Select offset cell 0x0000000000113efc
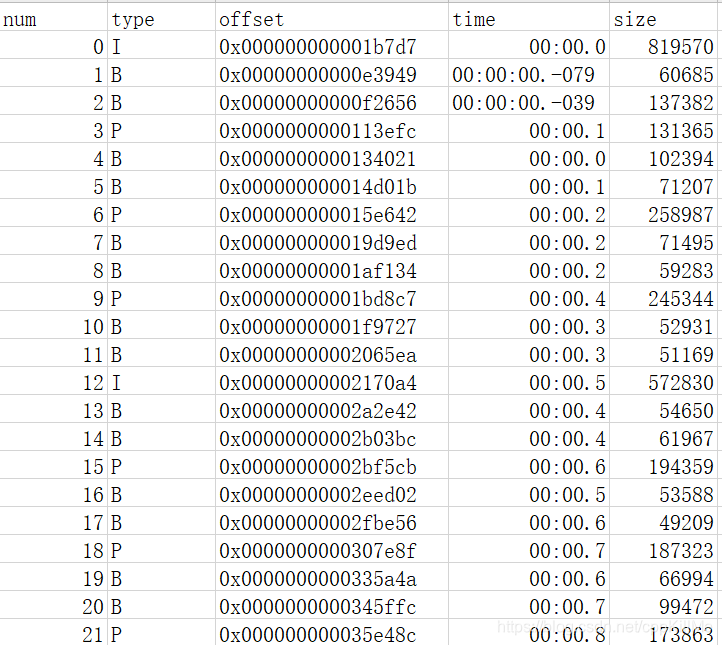This screenshot has width=722, height=645. [x=332, y=131]
